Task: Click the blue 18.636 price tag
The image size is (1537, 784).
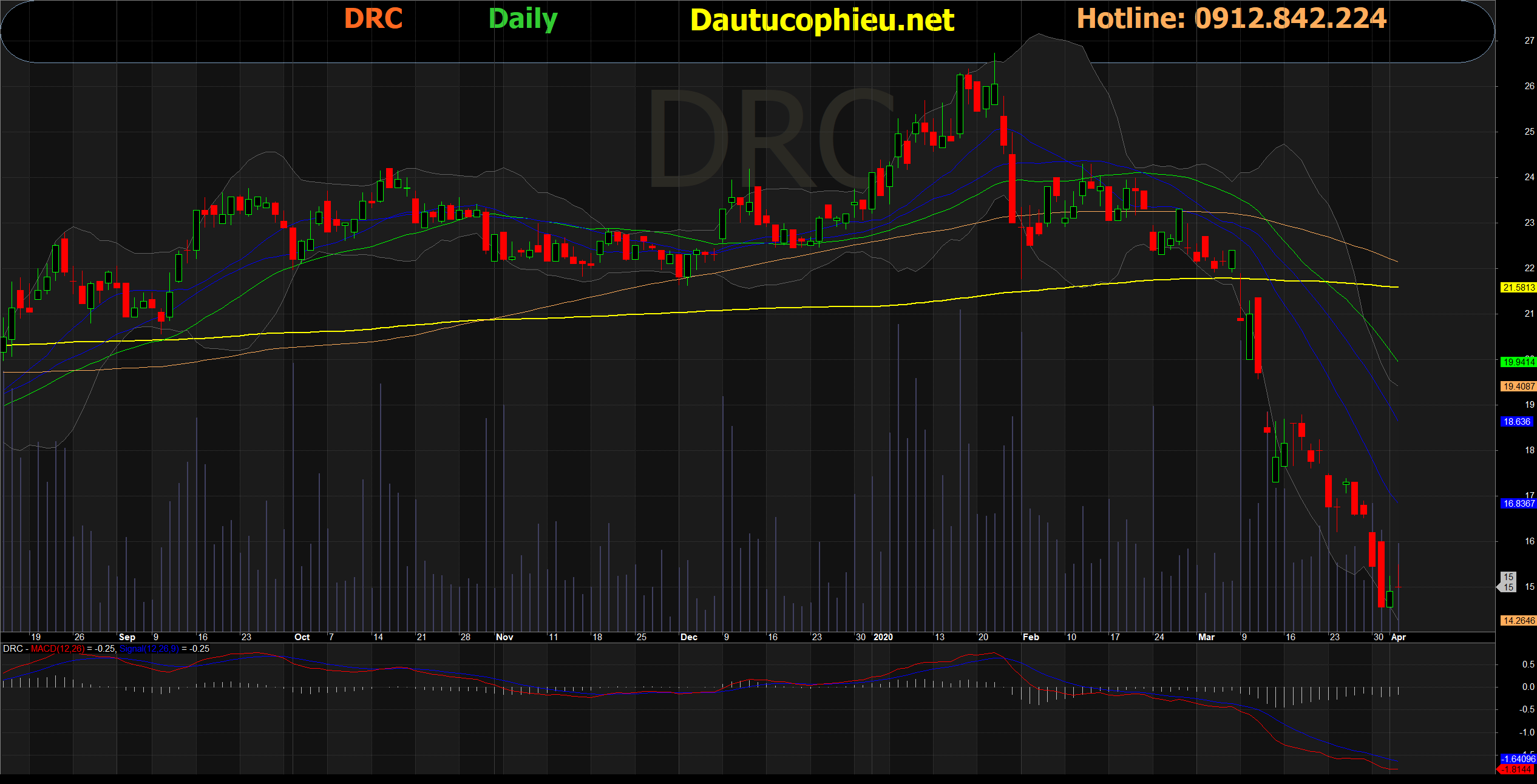Action: [1517, 422]
